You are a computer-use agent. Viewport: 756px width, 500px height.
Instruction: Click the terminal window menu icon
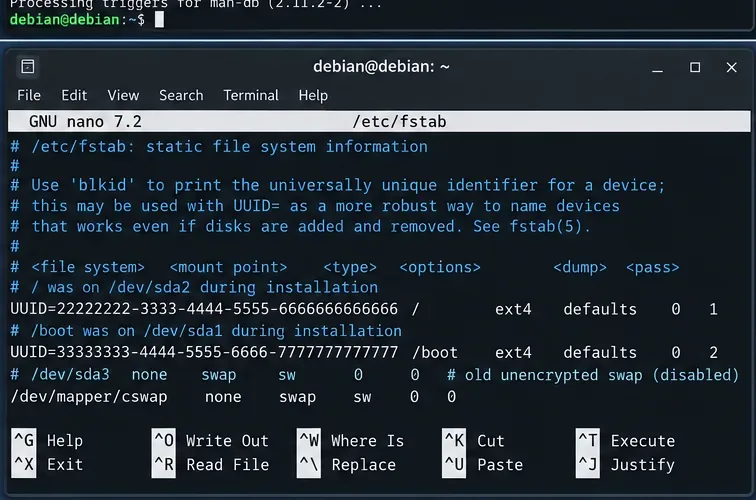[x=27, y=66]
